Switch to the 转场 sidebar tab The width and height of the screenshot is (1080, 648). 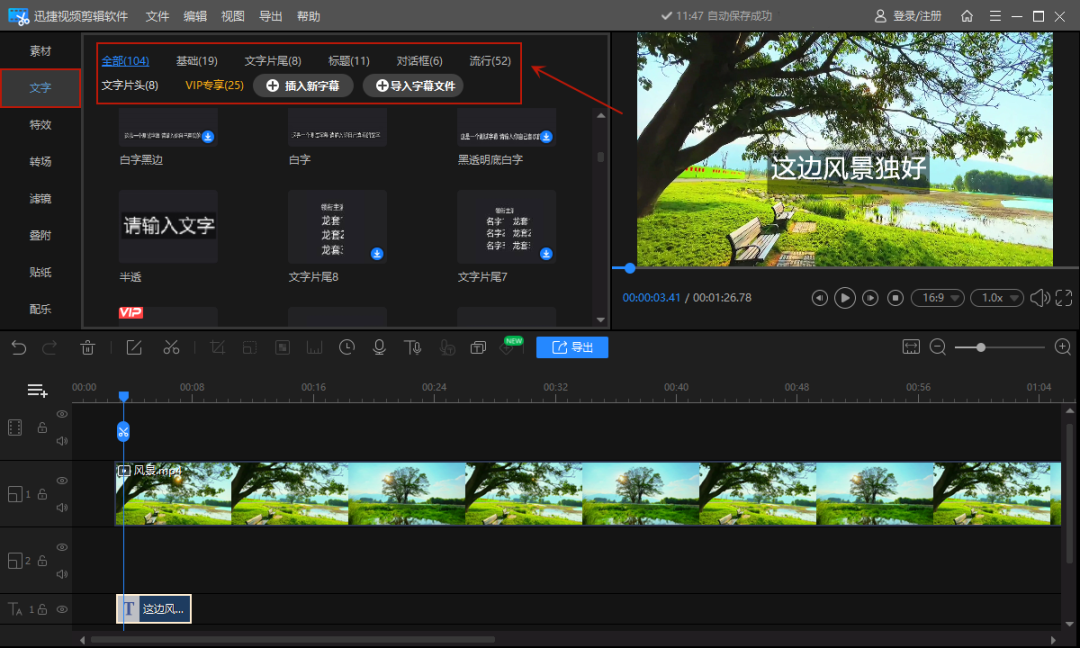click(40, 162)
